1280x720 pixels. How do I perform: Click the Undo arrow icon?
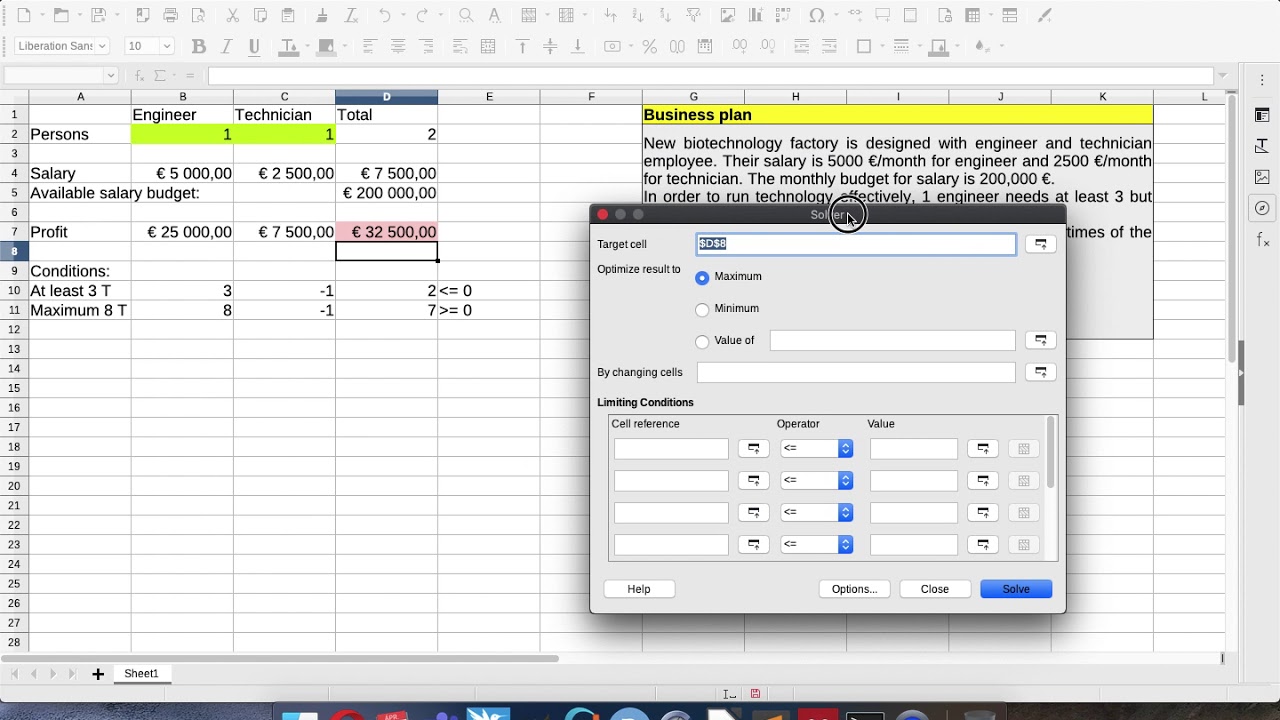[385, 16]
